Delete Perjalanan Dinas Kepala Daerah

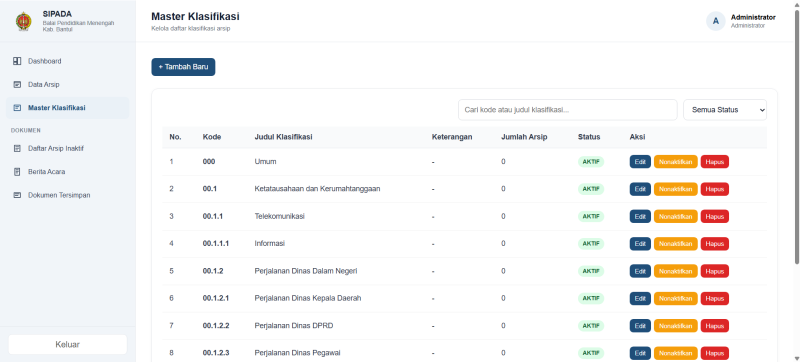pos(714,298)
